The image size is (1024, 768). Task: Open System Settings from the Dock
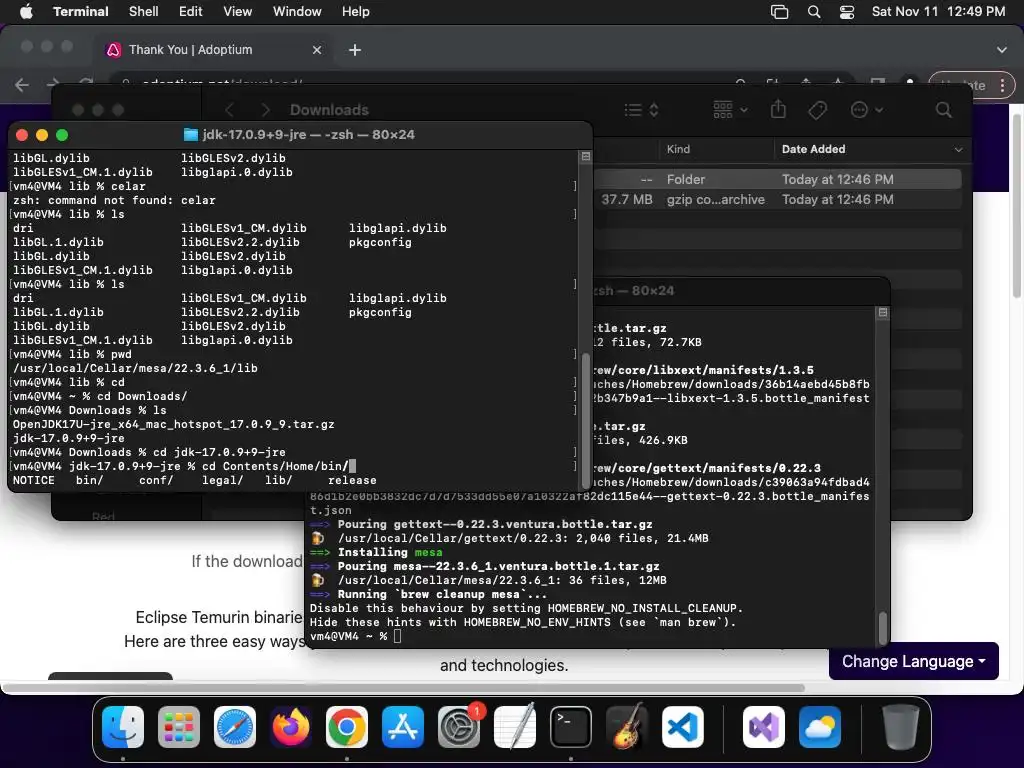(x=459, y=727)
